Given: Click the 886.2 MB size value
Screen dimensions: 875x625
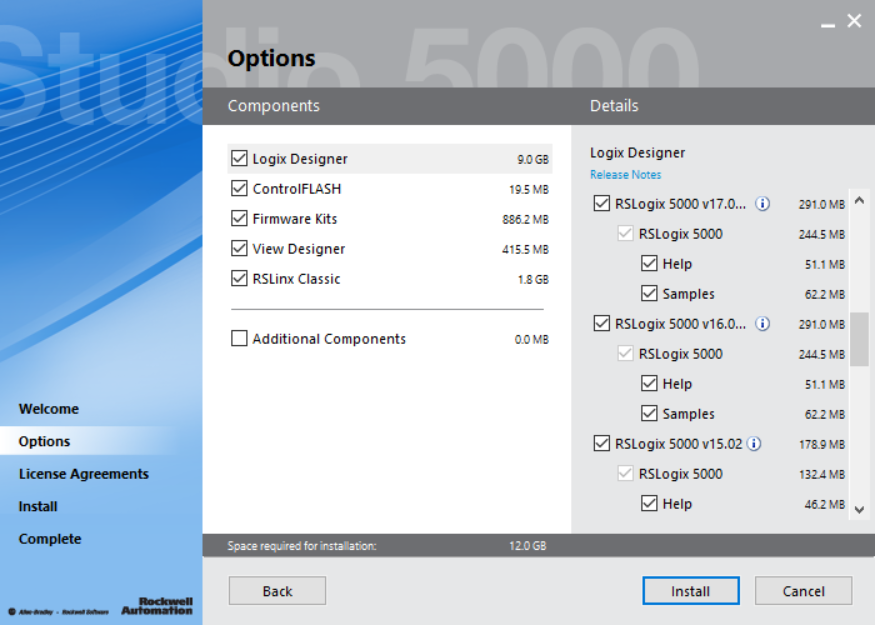Looking at the screenshot, I should 526,219.
